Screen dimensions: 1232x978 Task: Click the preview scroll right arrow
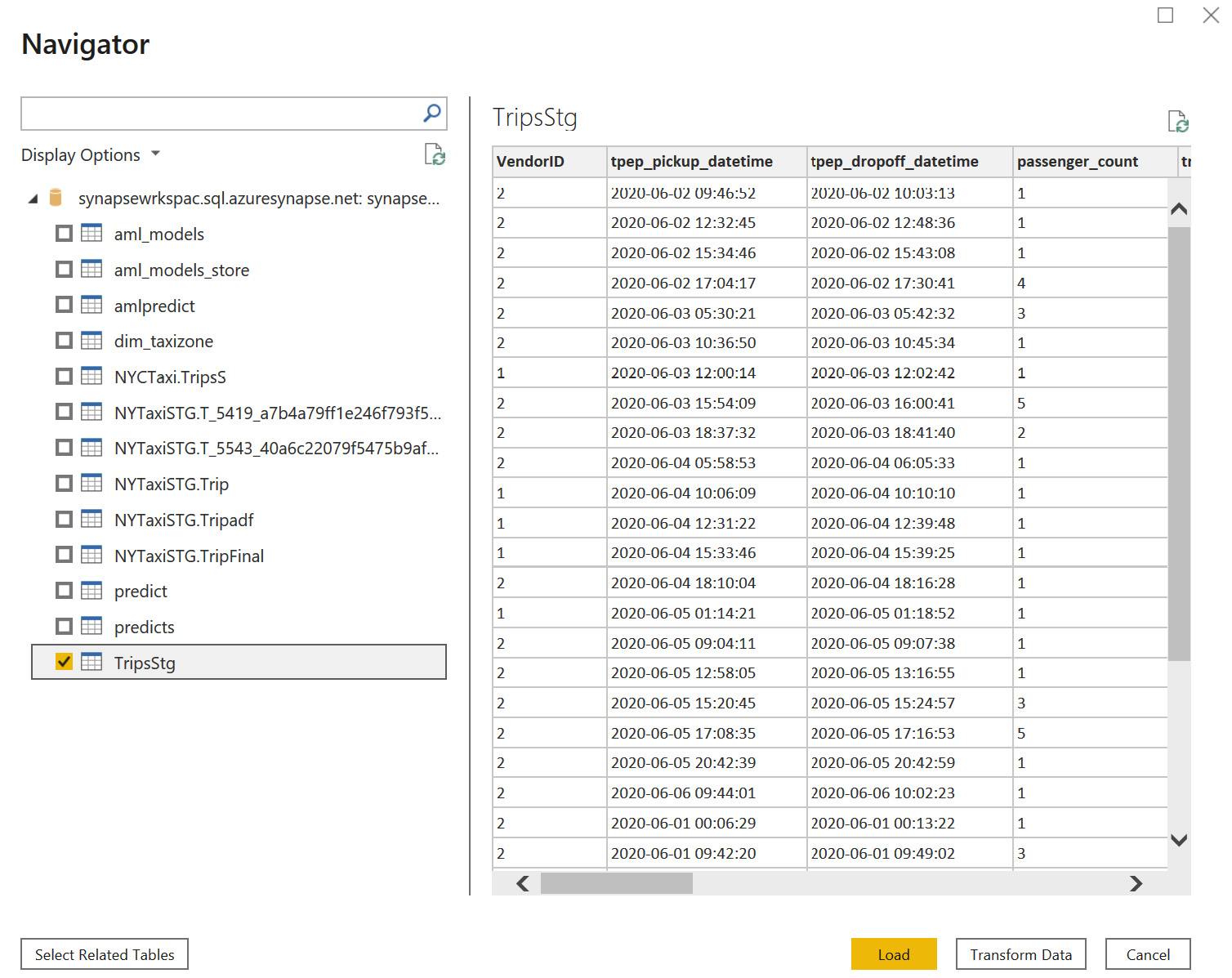click(x=1136, y=883)
